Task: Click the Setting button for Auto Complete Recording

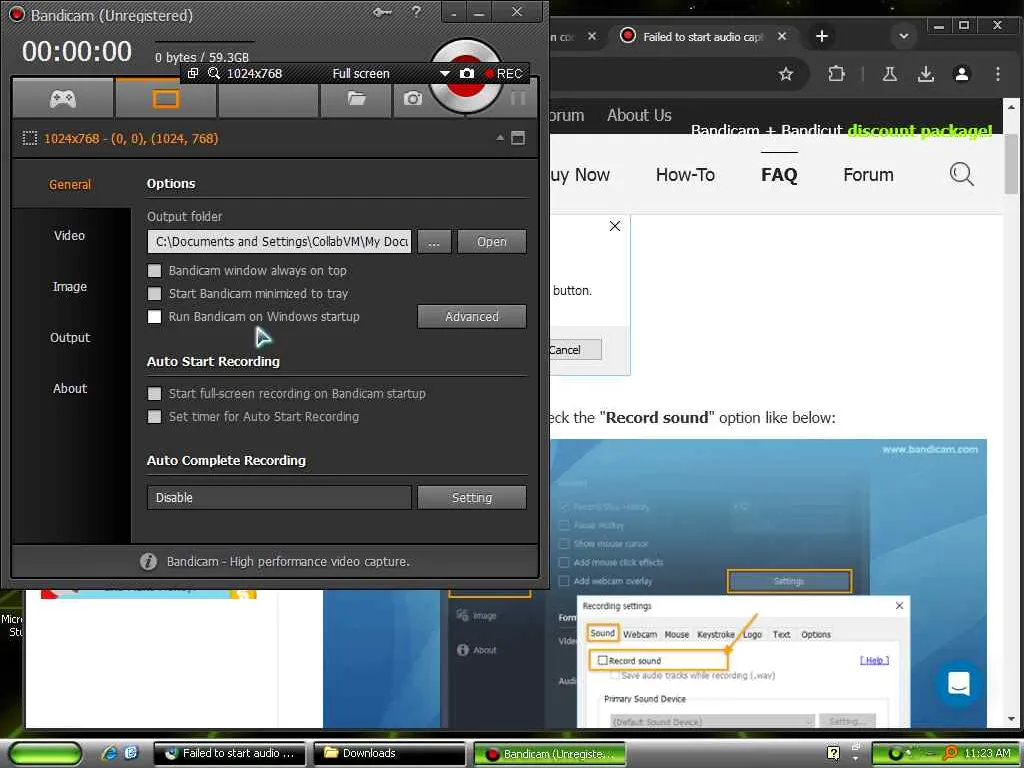Action: point(472,497)
